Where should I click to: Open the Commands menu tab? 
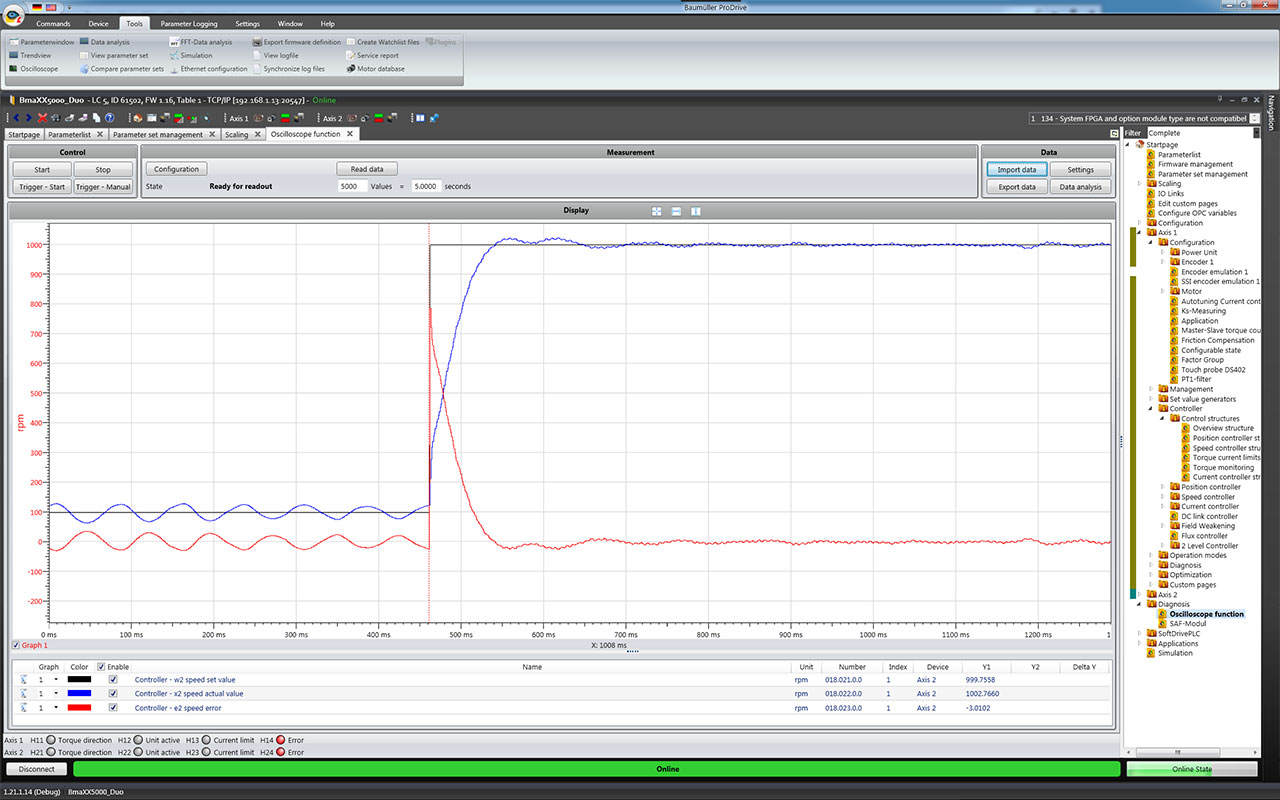[x=53, y=23]
